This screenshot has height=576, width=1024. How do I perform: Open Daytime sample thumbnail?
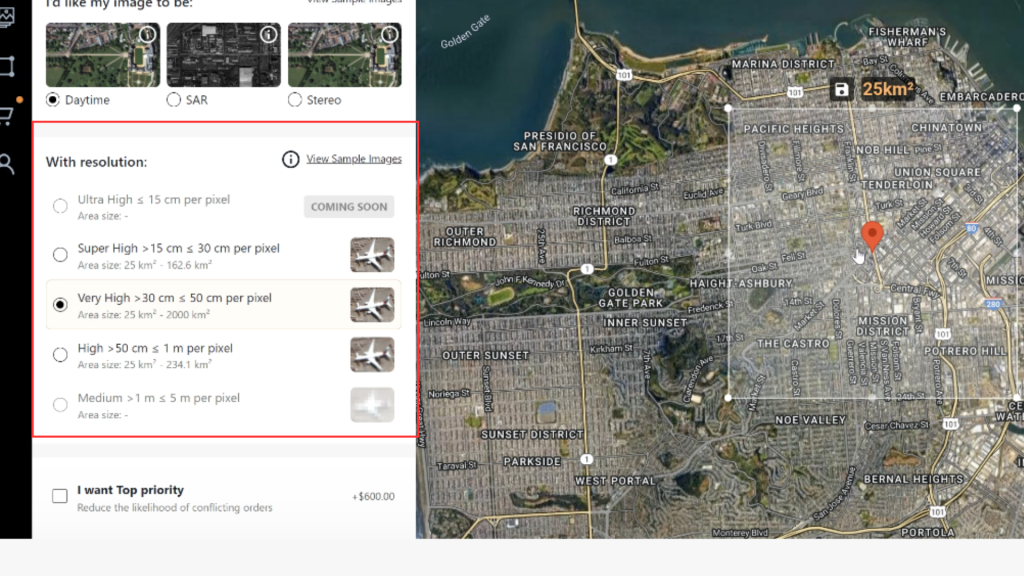[x=103, y=55]
